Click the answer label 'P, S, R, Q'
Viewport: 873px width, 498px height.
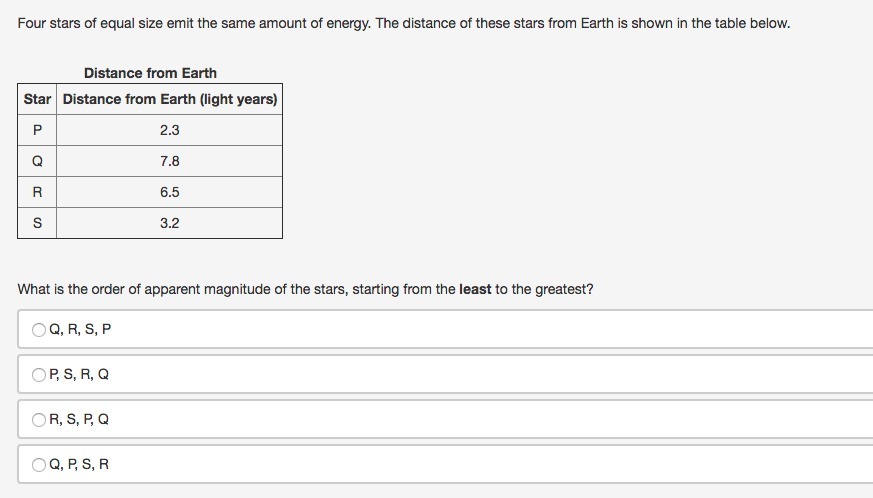(79, 374)
